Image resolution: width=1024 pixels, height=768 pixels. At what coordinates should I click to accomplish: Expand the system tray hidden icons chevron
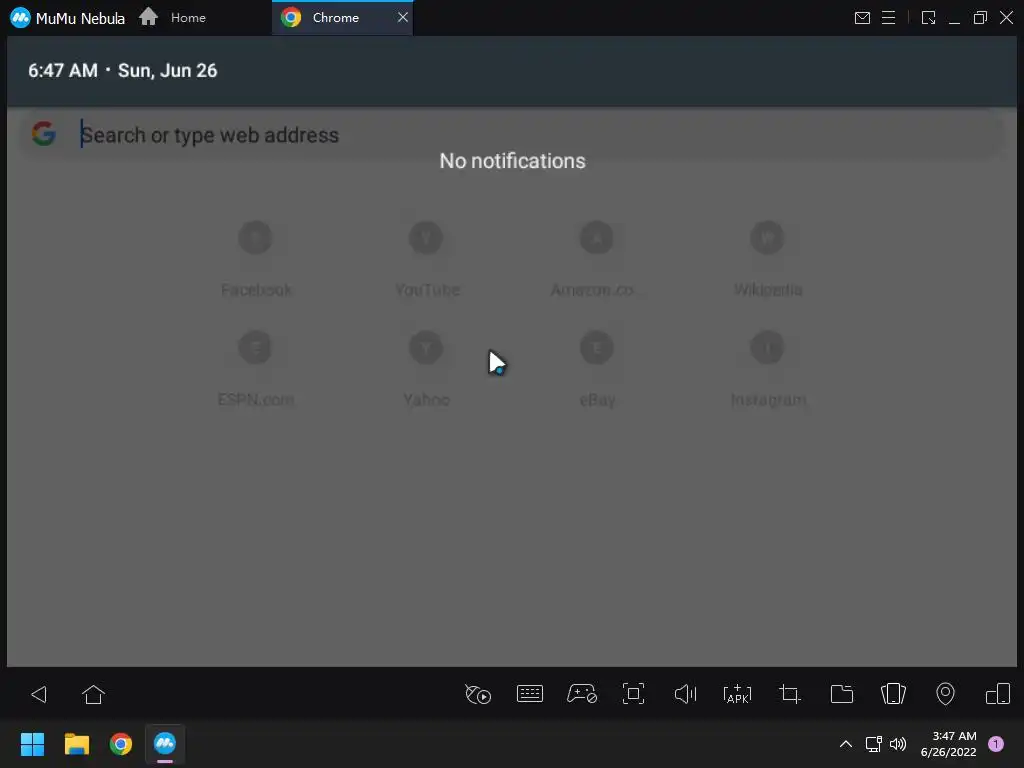pyautogui.click(x=845, y=744)
